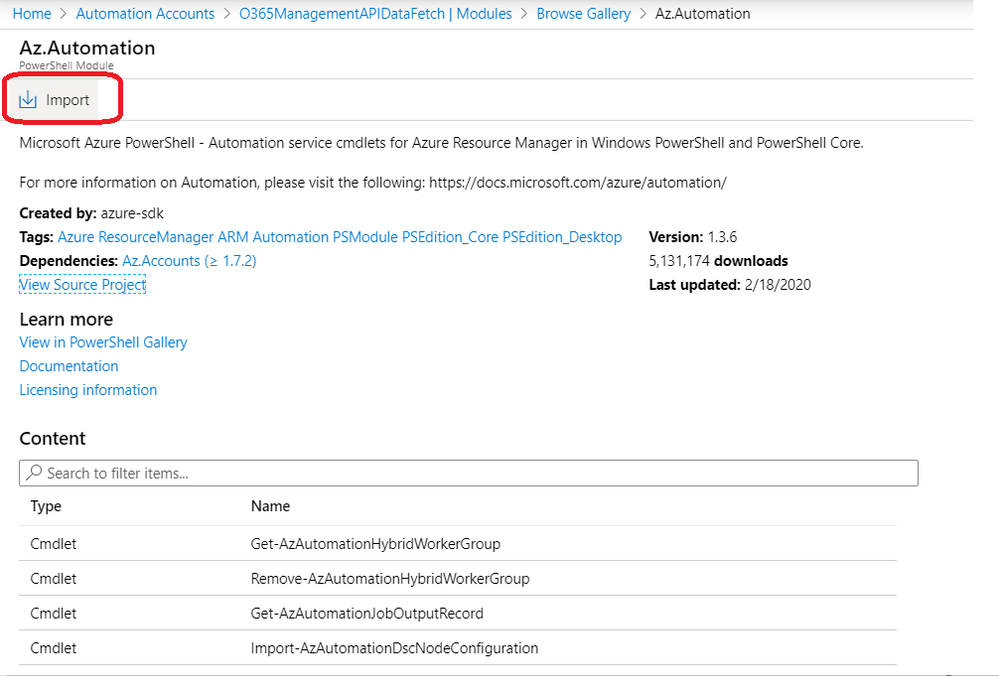Viewport: 999px width, 676px height.
Task: Select Az.Automation breadcrumb text
Action: (703, 13)
